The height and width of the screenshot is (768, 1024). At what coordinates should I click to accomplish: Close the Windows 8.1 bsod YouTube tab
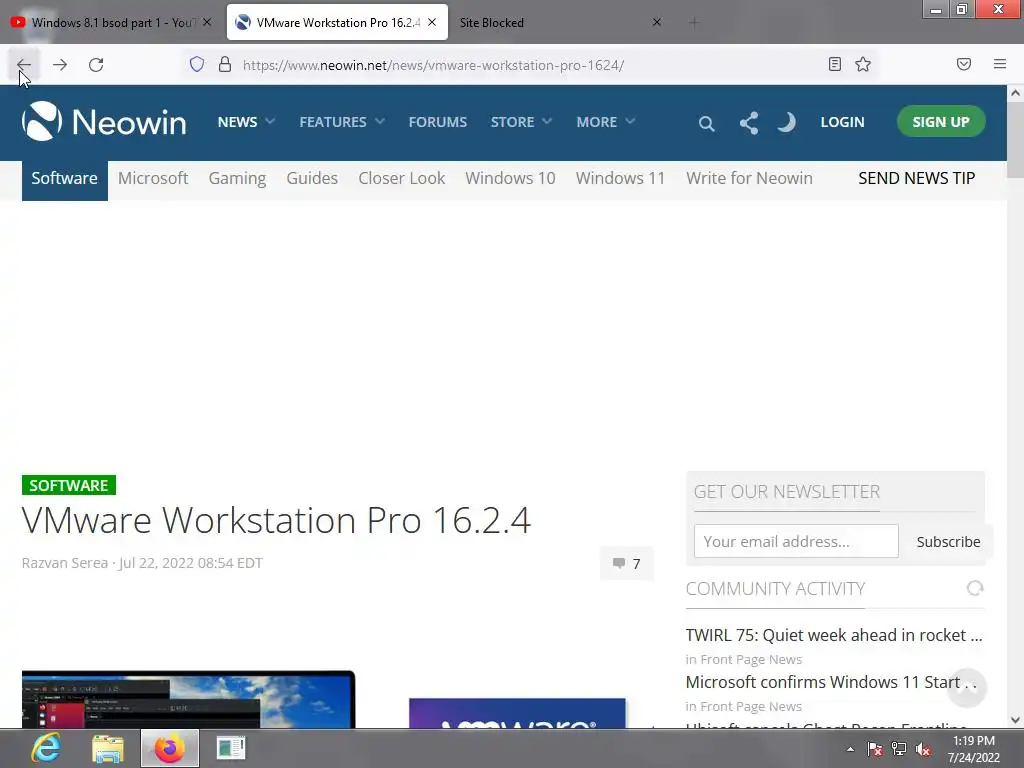coord(207,22)
